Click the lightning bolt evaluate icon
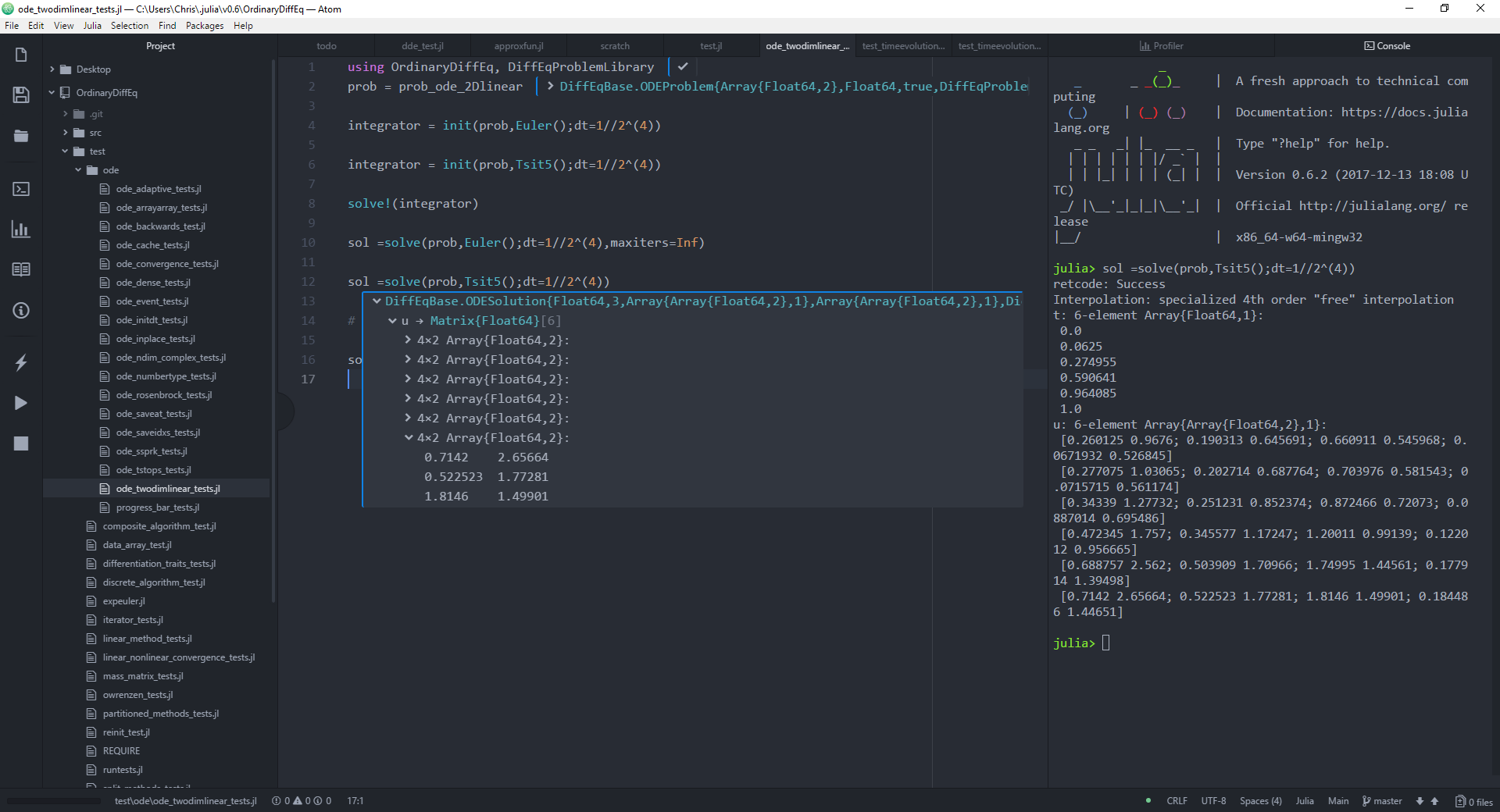Image resolution: width=1500 pixels, height=812 pixels. (21, 362)
